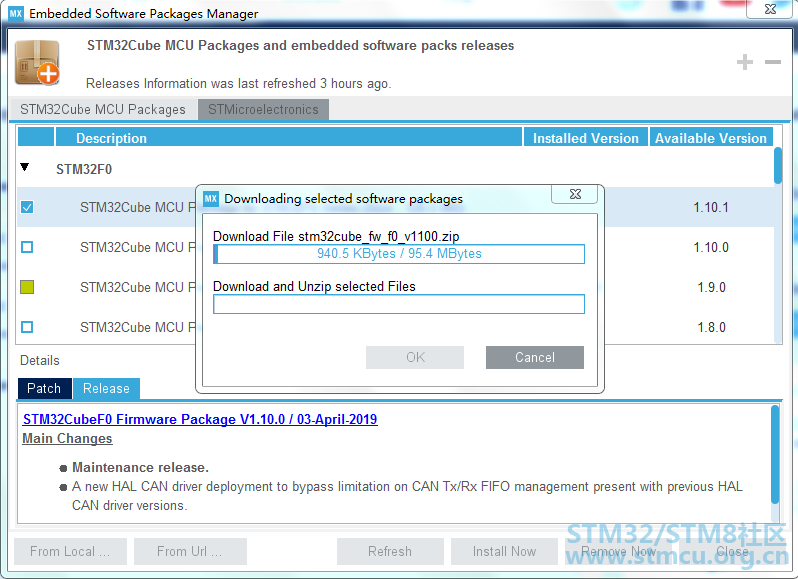Viewport: 798px width, 579px height.
Task: Click the Refresh button
Action: pyautogui.click(x=390, y=552)
